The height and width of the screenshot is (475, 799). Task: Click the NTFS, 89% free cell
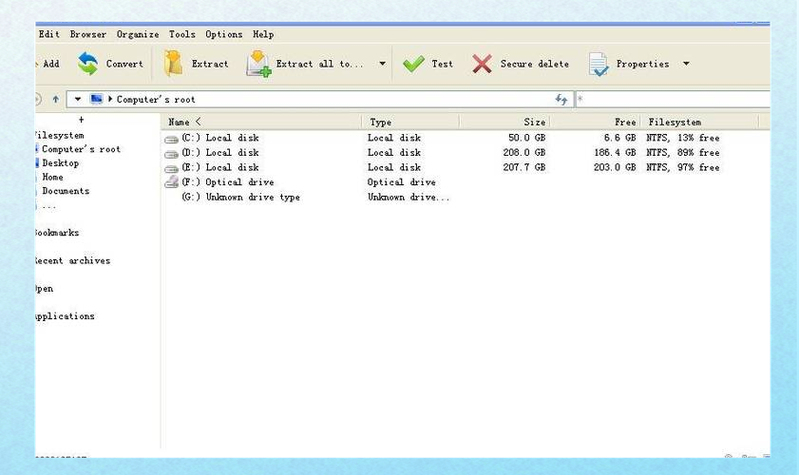pyautogui.click(x=683, y=152)
